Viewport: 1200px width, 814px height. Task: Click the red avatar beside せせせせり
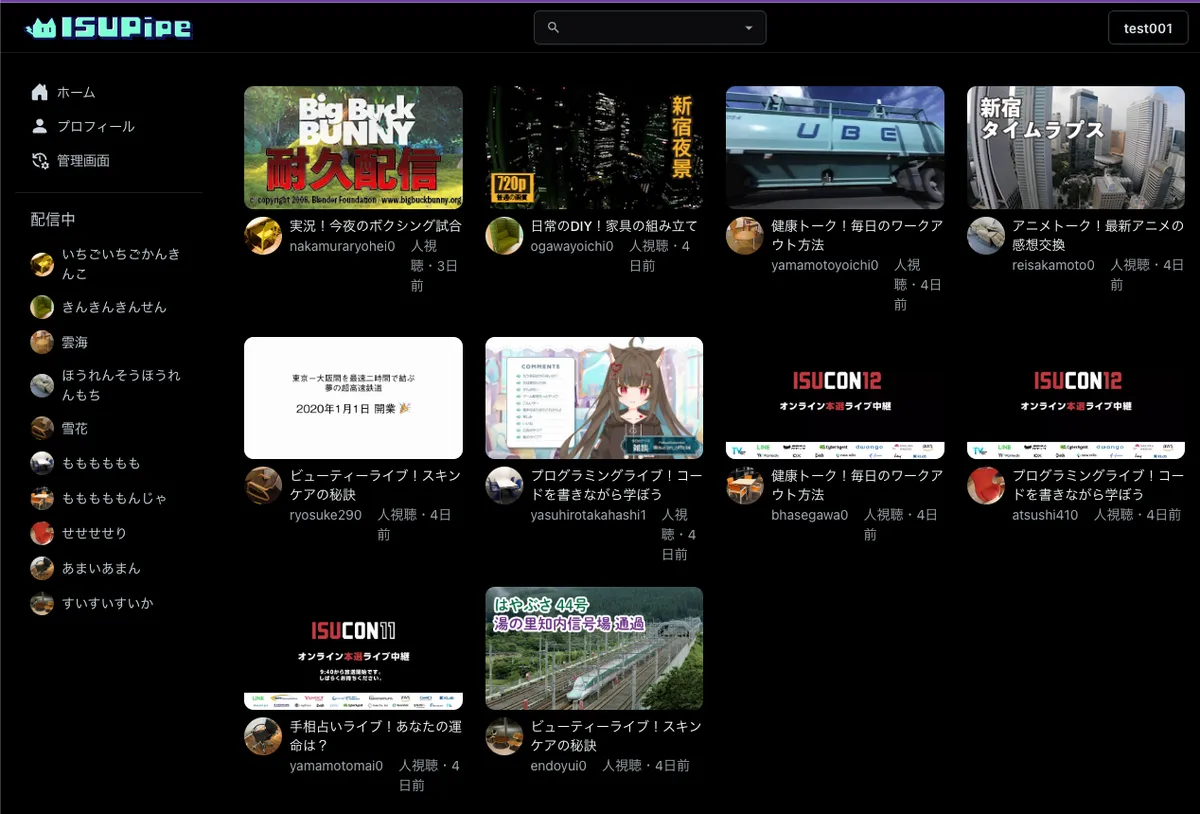42,533
